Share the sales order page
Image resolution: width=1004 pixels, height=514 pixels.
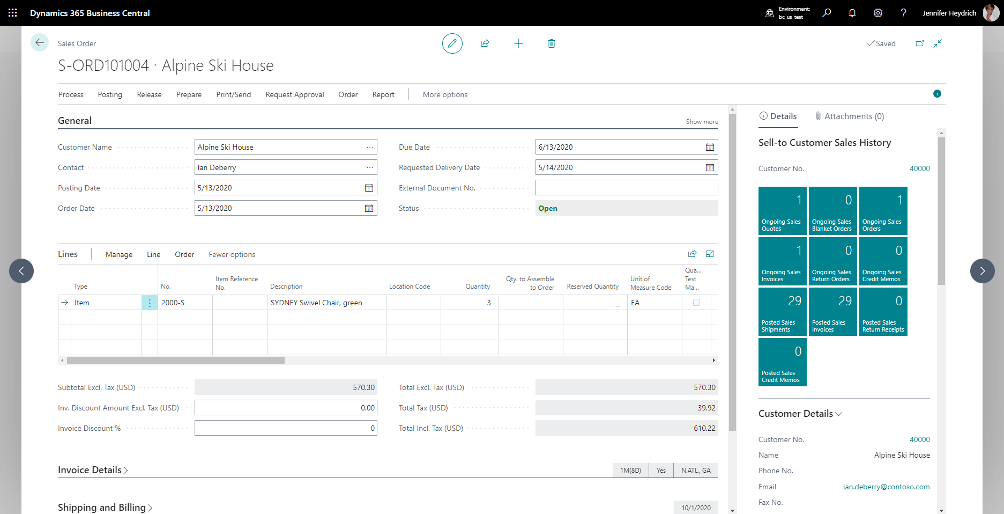click(x=485, y=44)
